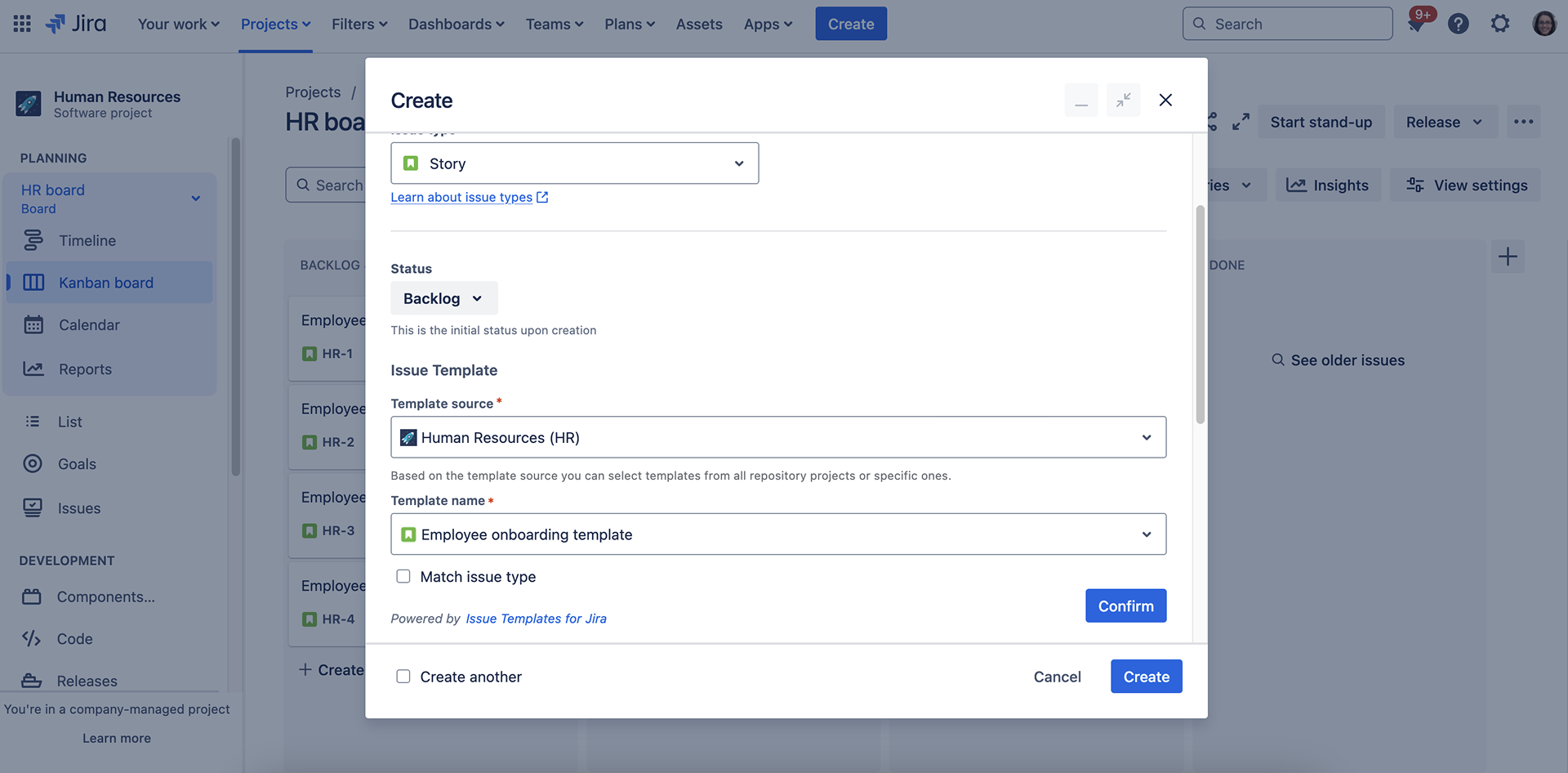Screen dimensions: 1568x773
Task: Click the Confirm button
Action: pos(1125,605)
